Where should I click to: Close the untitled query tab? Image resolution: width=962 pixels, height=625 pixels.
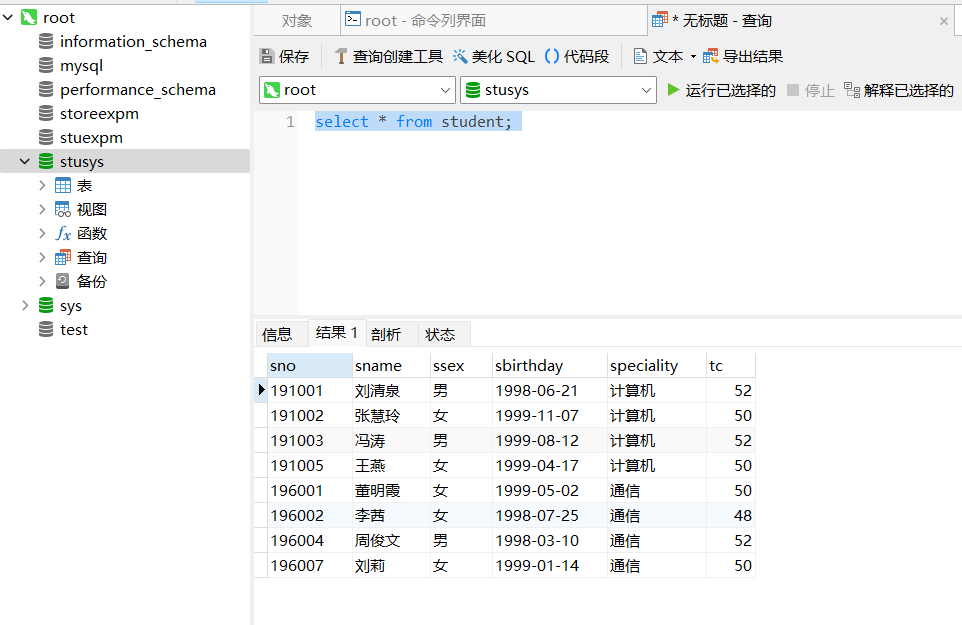click(943, 21)
